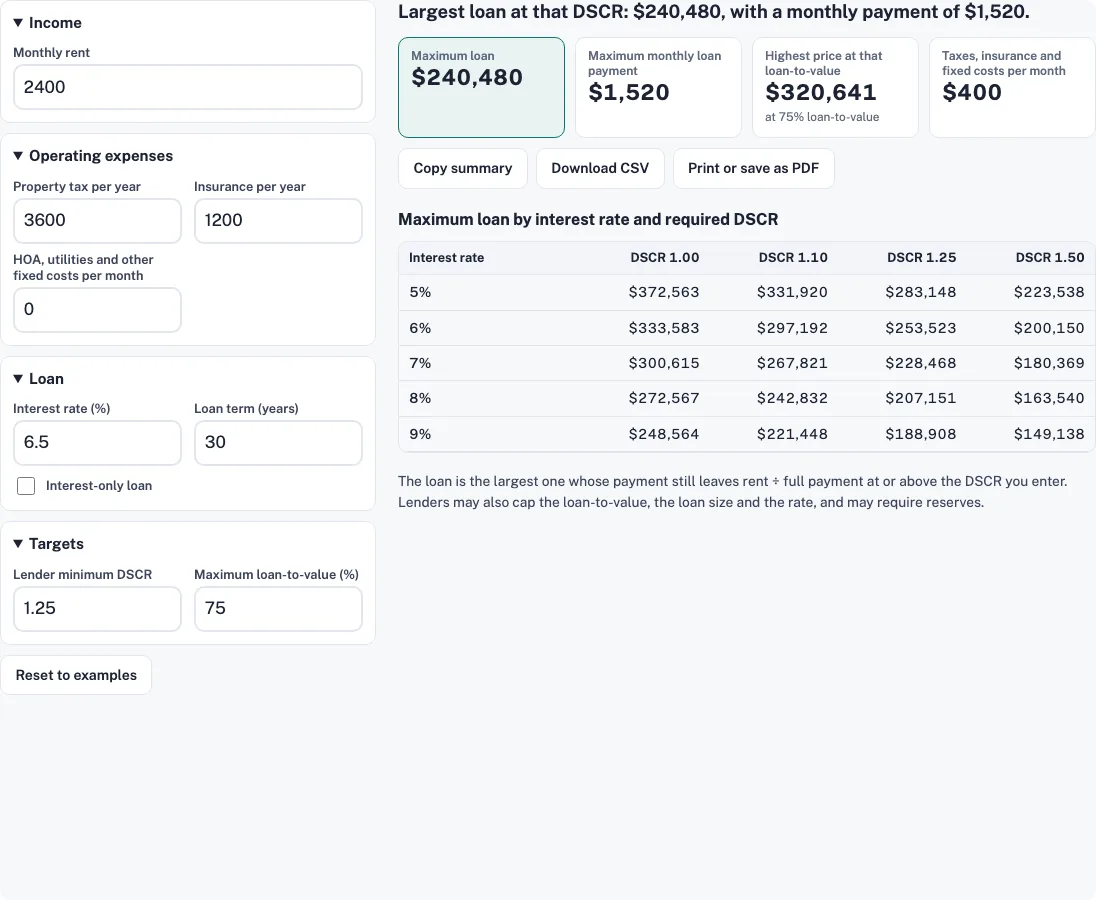The height and width of the screenshot is (900, 1096).
Task: Click the $200,150 table cell
Action: pyautogui.click(x=1049, y=328)
